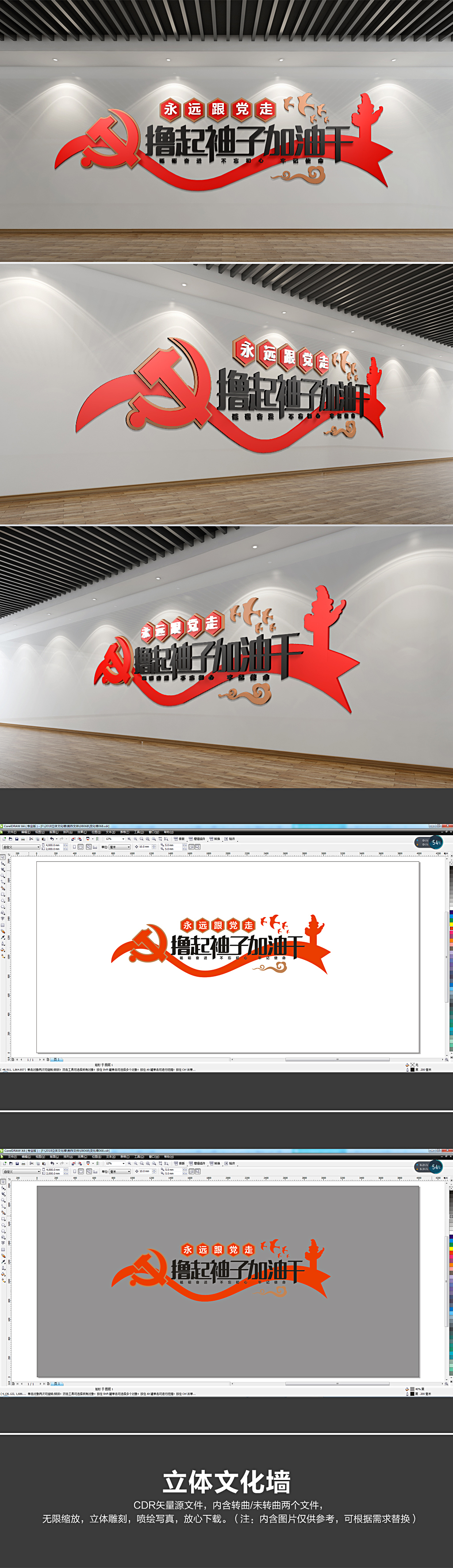Select the Smart Fill tool in white-page window
Screen dimensions: 453x1568
click(3, 889)
